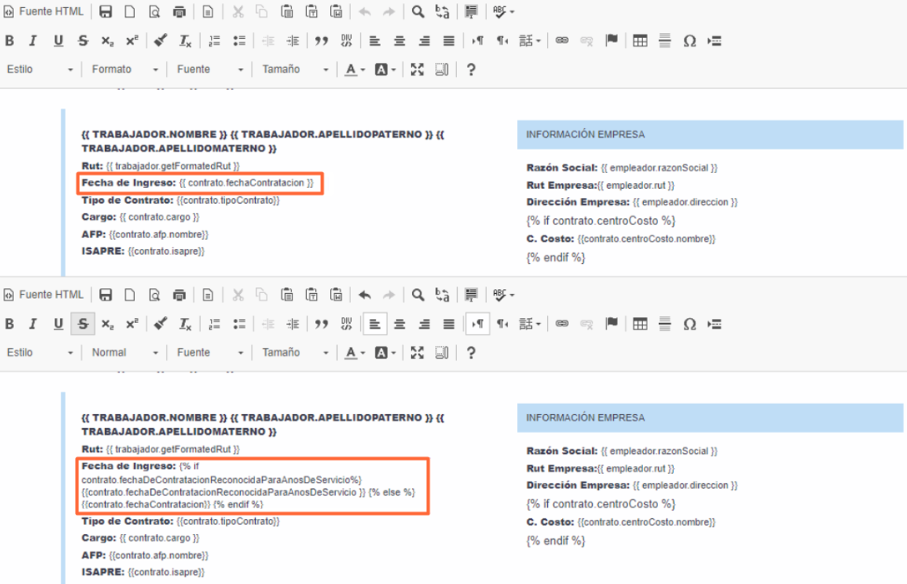Toggle Bold in the upper editor toolbar
907x584 pixels.
(9, 40)
